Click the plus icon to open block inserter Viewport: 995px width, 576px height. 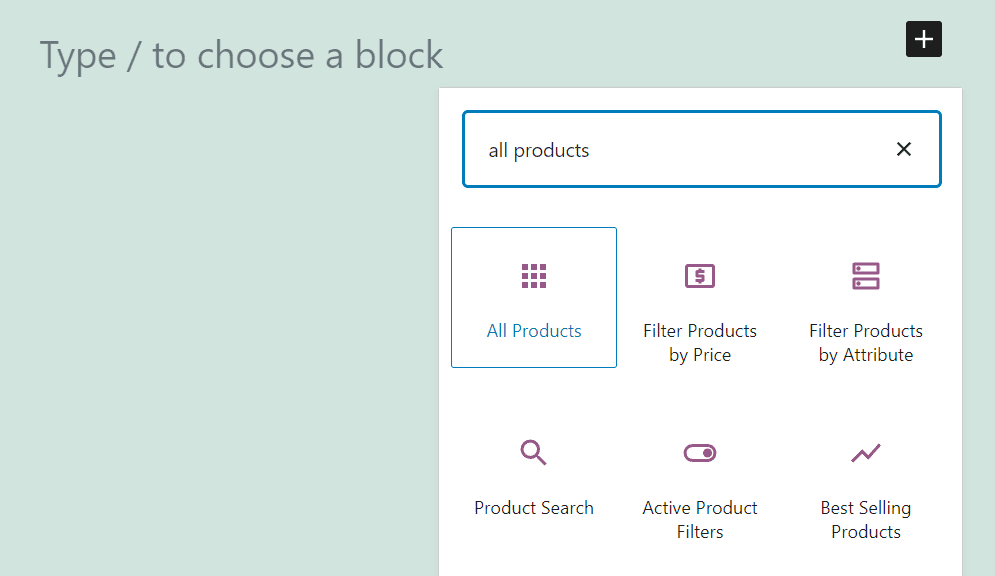coord(923,39)
